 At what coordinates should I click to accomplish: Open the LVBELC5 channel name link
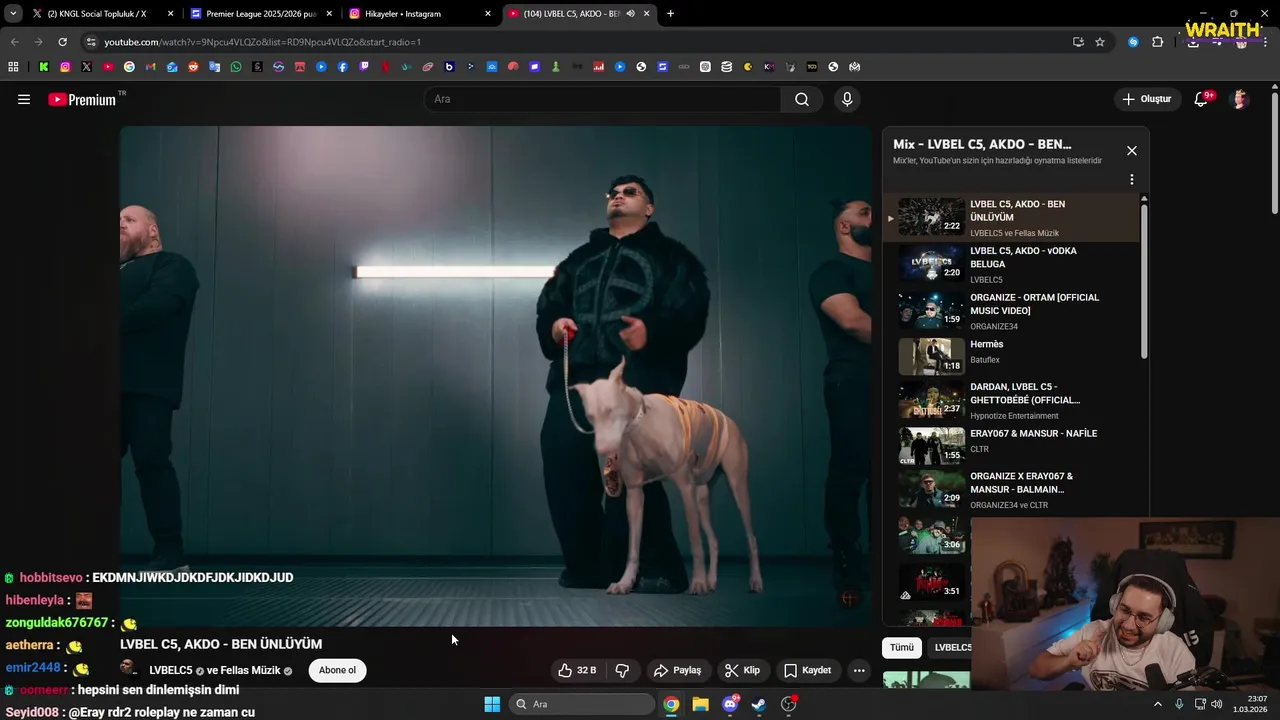[170, 670]
